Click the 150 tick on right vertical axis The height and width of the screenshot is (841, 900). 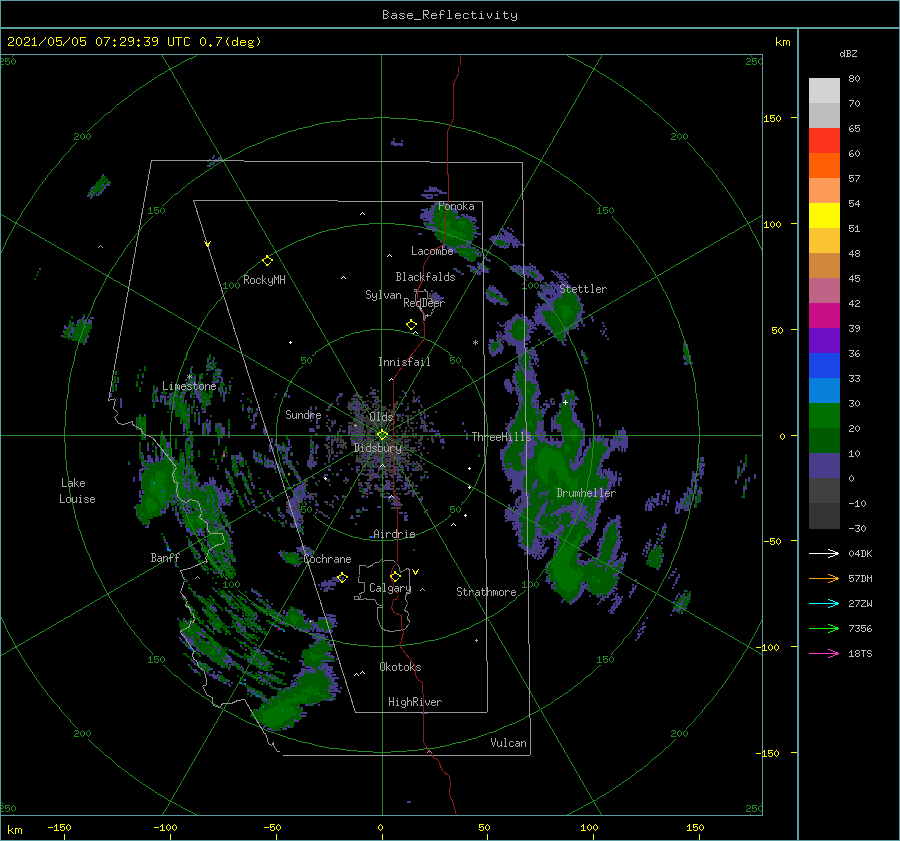[772, 118]
